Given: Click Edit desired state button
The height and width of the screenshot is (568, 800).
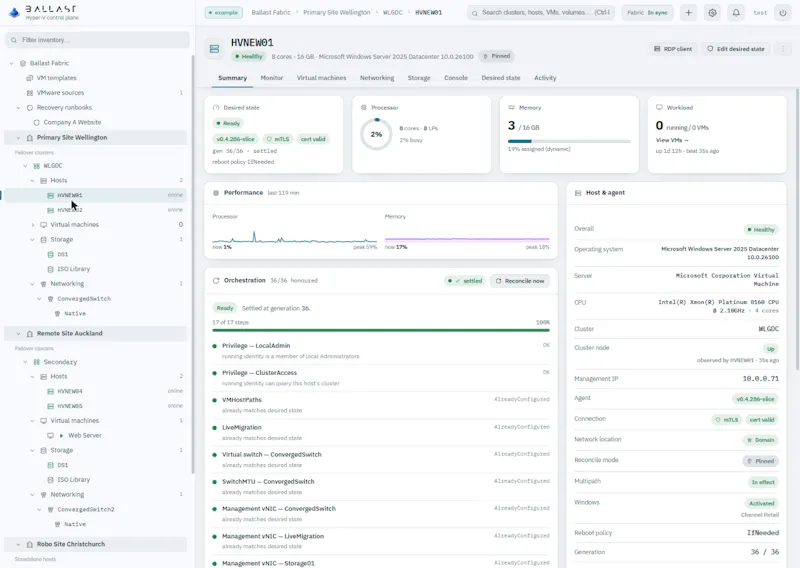Looking at the screenshot, I should pyautogui.click(x=736, y=49).
